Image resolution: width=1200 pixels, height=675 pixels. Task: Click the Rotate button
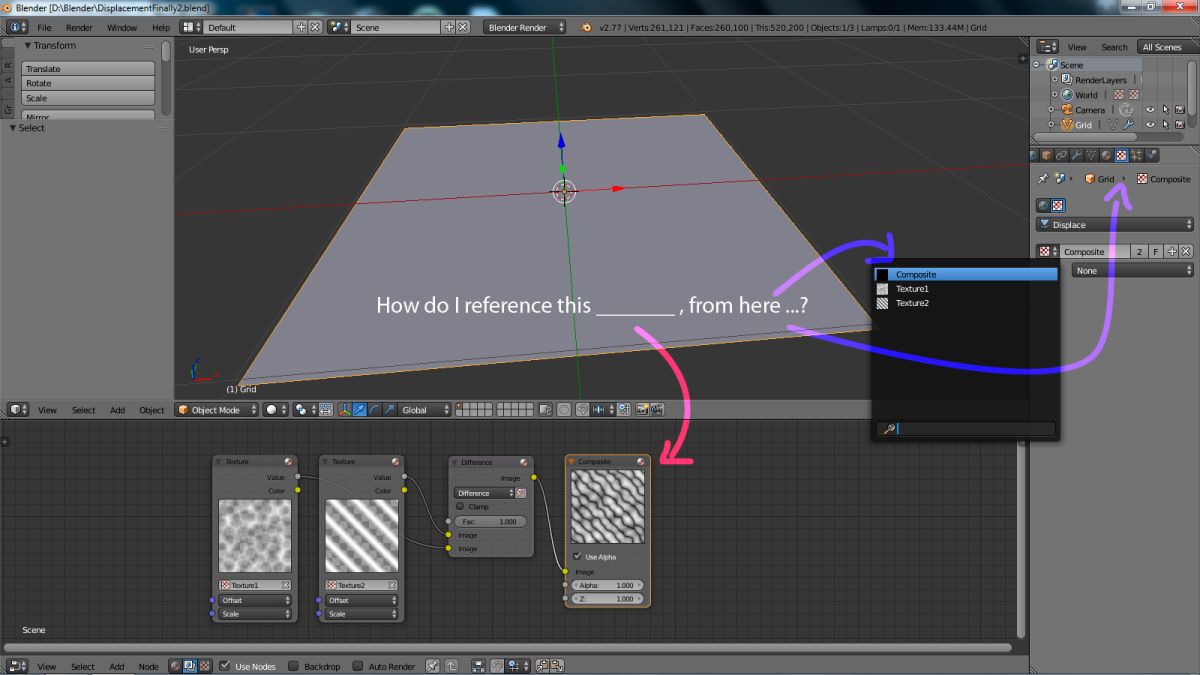coord(88,84)
